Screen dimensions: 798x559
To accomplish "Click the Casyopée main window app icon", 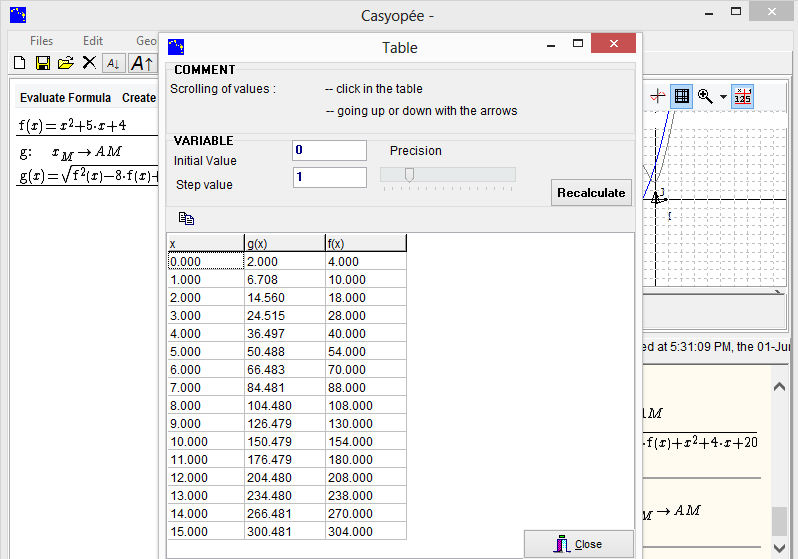I will point(18,15).
